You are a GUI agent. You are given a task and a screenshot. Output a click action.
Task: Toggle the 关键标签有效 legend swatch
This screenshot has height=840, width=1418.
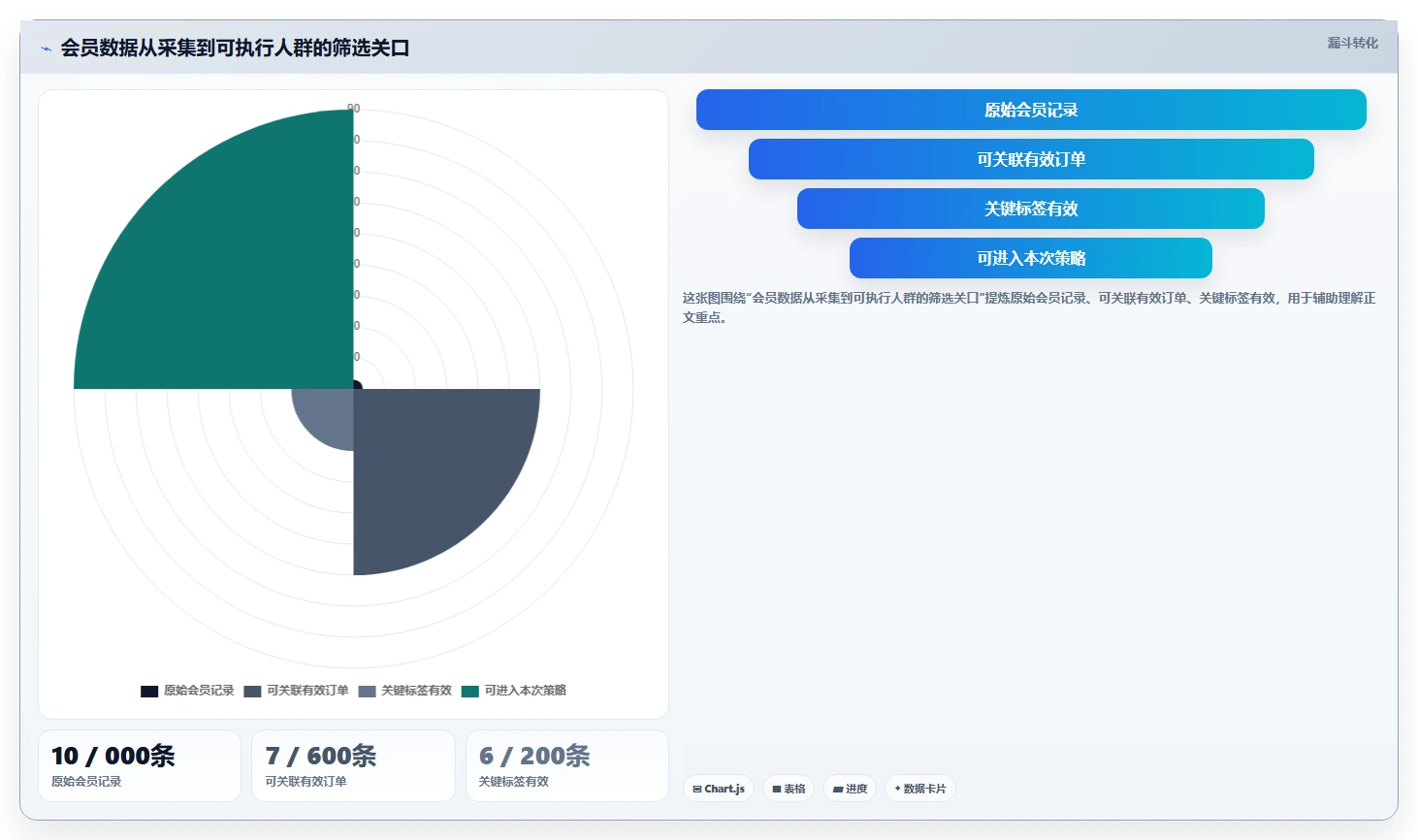(367, 692)
